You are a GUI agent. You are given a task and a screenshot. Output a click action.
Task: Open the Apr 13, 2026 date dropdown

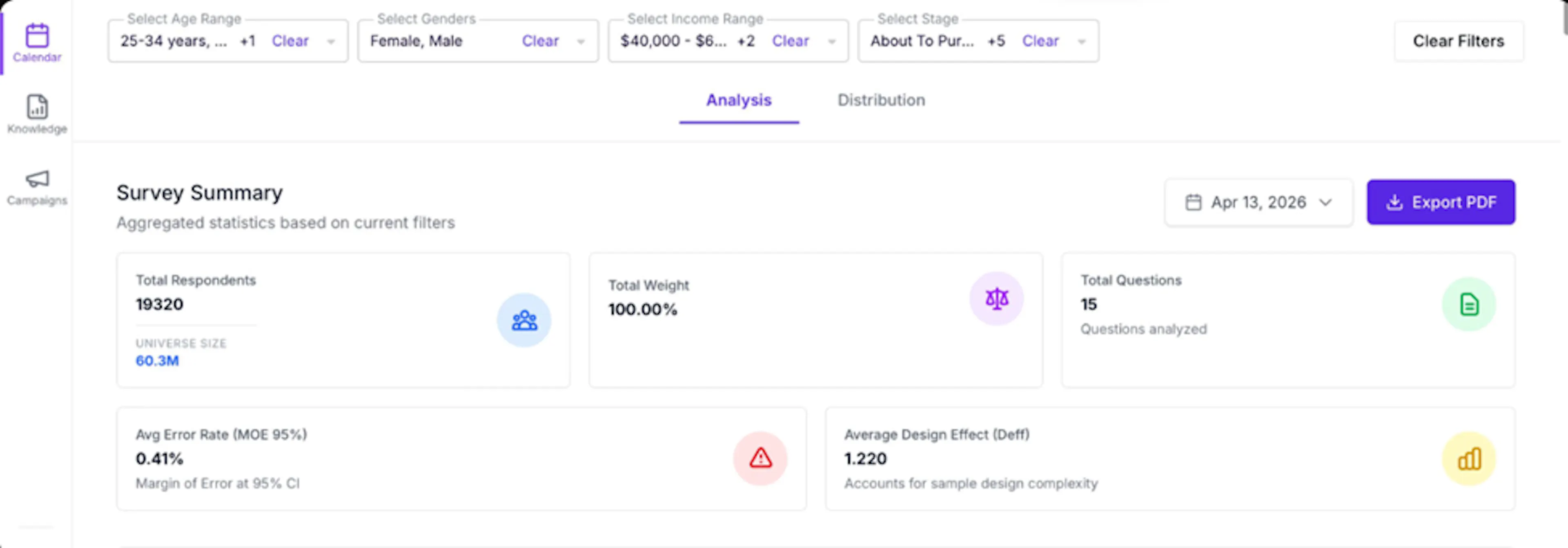pyautogui.click(x=1259, y=202)
